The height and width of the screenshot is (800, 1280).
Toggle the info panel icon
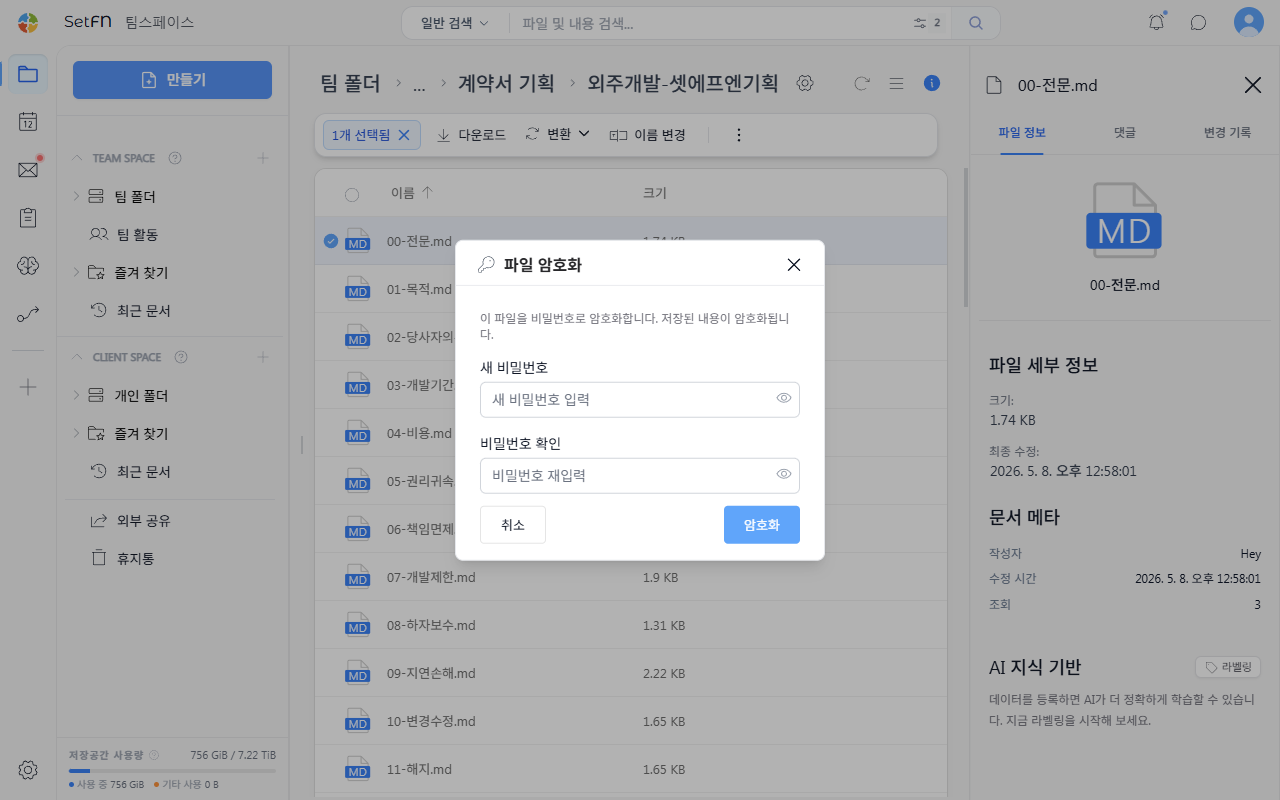(932, 83)
